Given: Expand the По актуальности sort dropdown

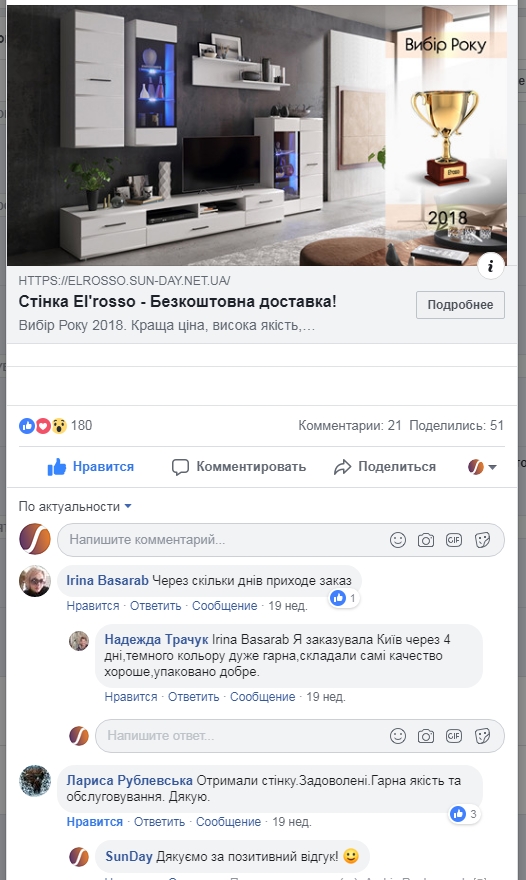Looking at the screenshot, I should click(x=75, y=506).
